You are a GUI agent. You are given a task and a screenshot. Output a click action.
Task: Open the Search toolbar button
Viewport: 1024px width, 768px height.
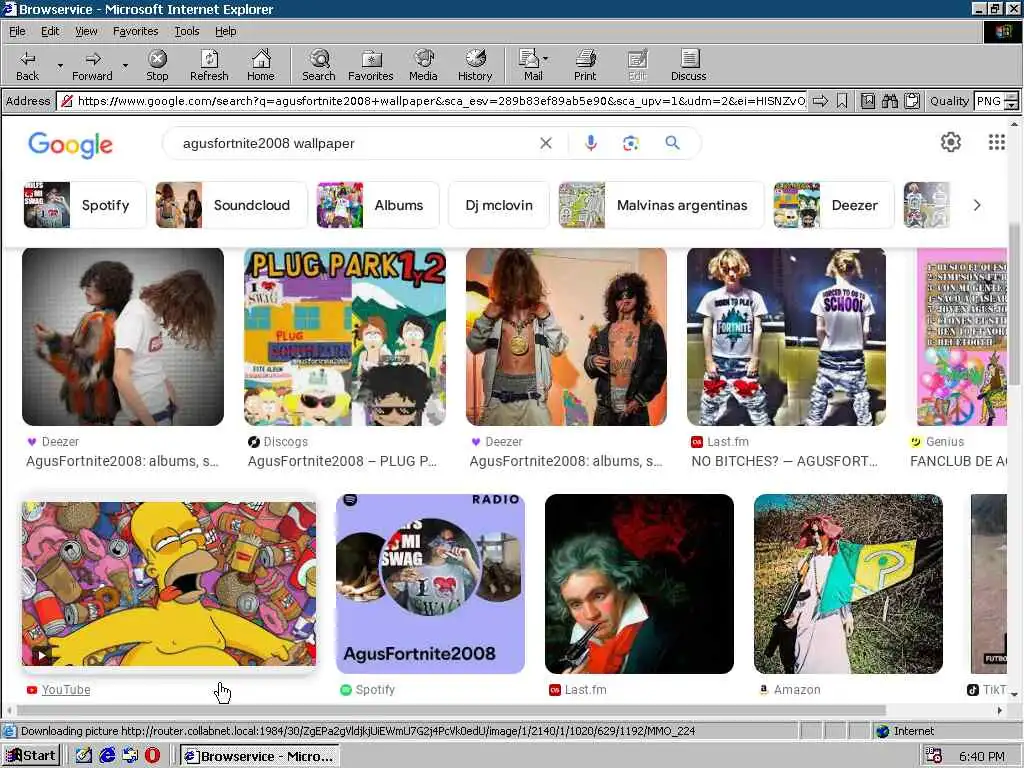click(x=319, y=65)
